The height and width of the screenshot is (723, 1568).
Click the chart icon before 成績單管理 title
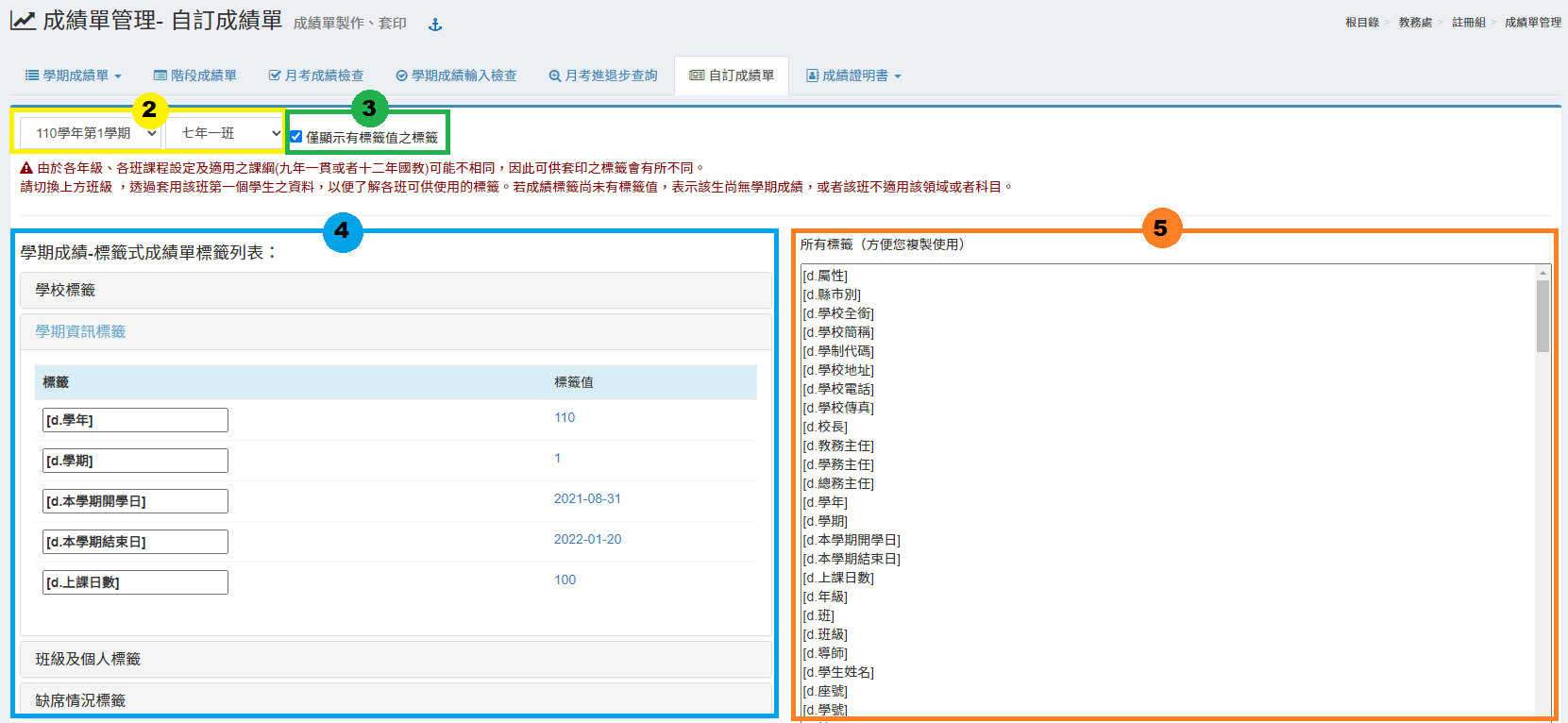[x=23, y=20]
